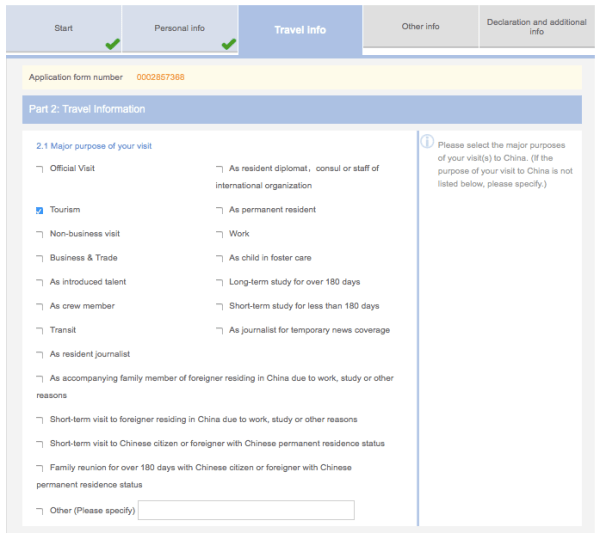Click green checkmark on Personal info tab

coord(228,44)
